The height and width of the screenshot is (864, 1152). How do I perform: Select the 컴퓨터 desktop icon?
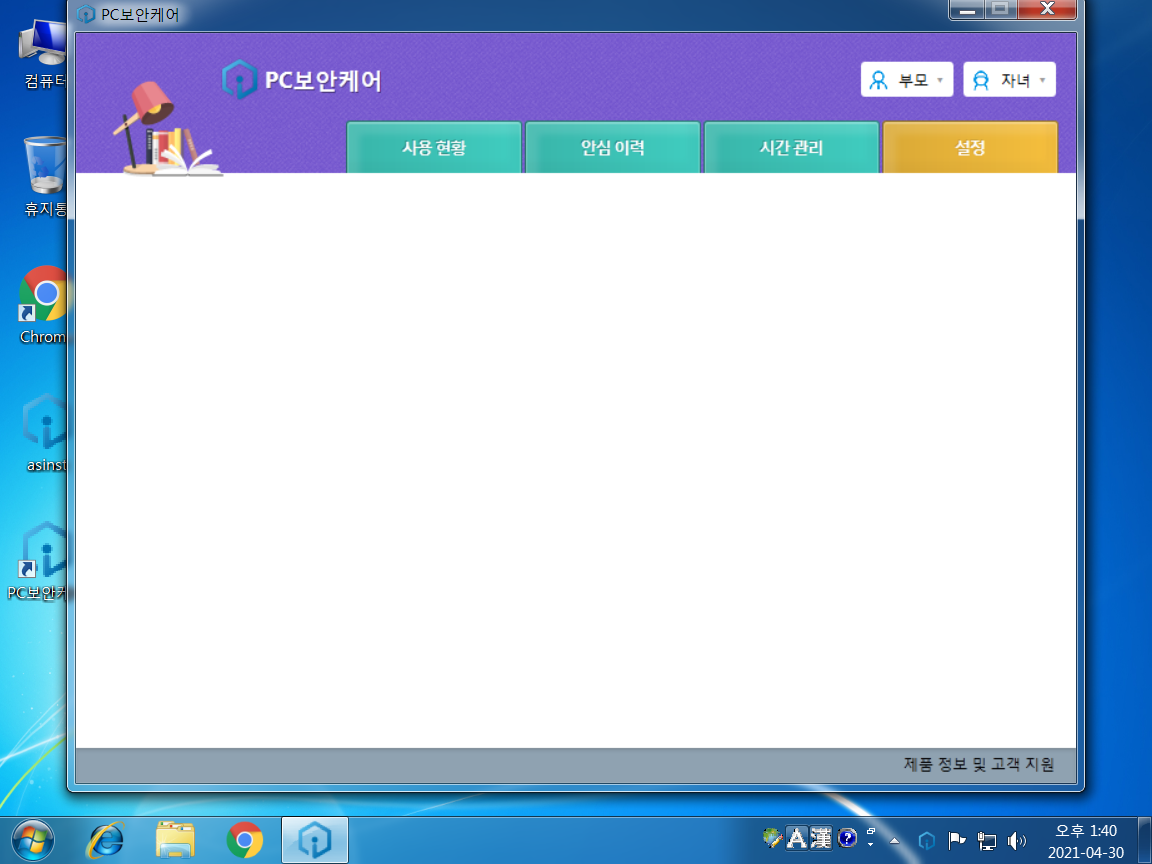click(44, 55)
